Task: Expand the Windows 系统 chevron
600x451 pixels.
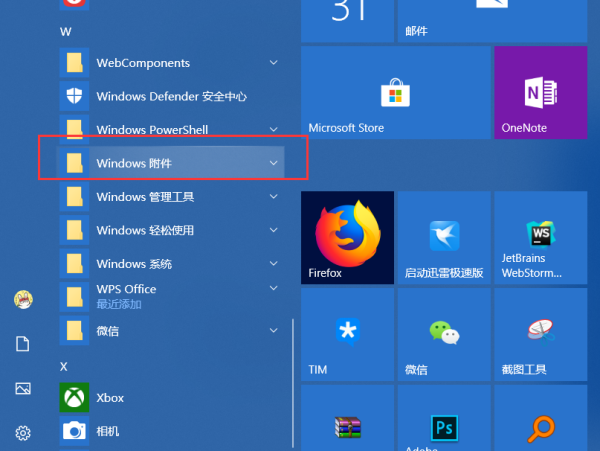Action: (x=274, y=264)
